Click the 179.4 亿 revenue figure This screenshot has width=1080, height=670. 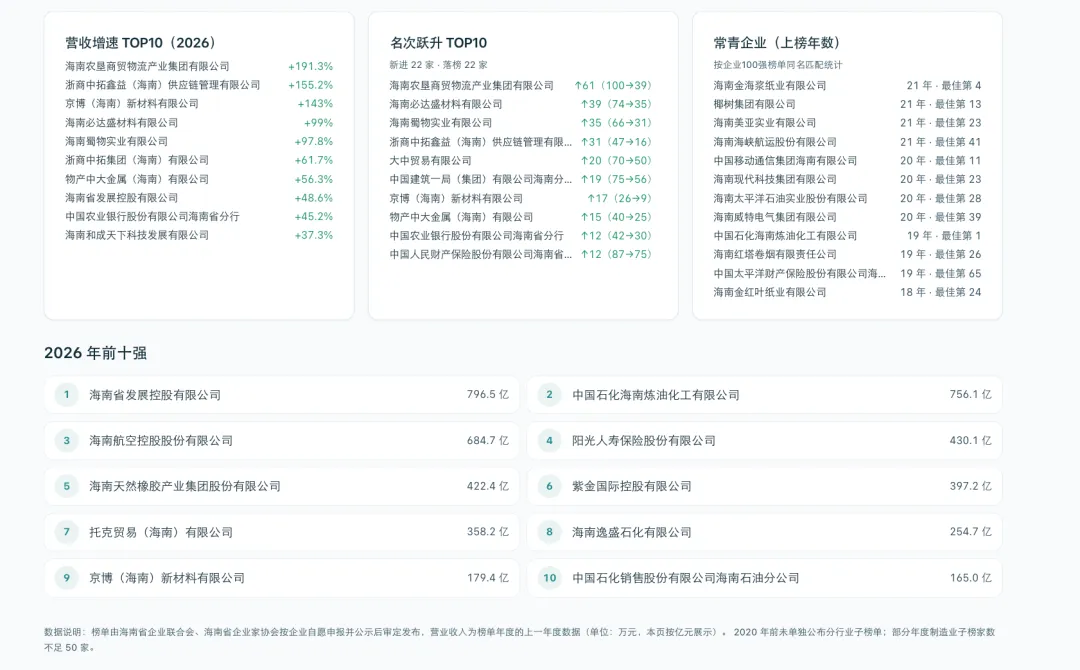point(488,578)
